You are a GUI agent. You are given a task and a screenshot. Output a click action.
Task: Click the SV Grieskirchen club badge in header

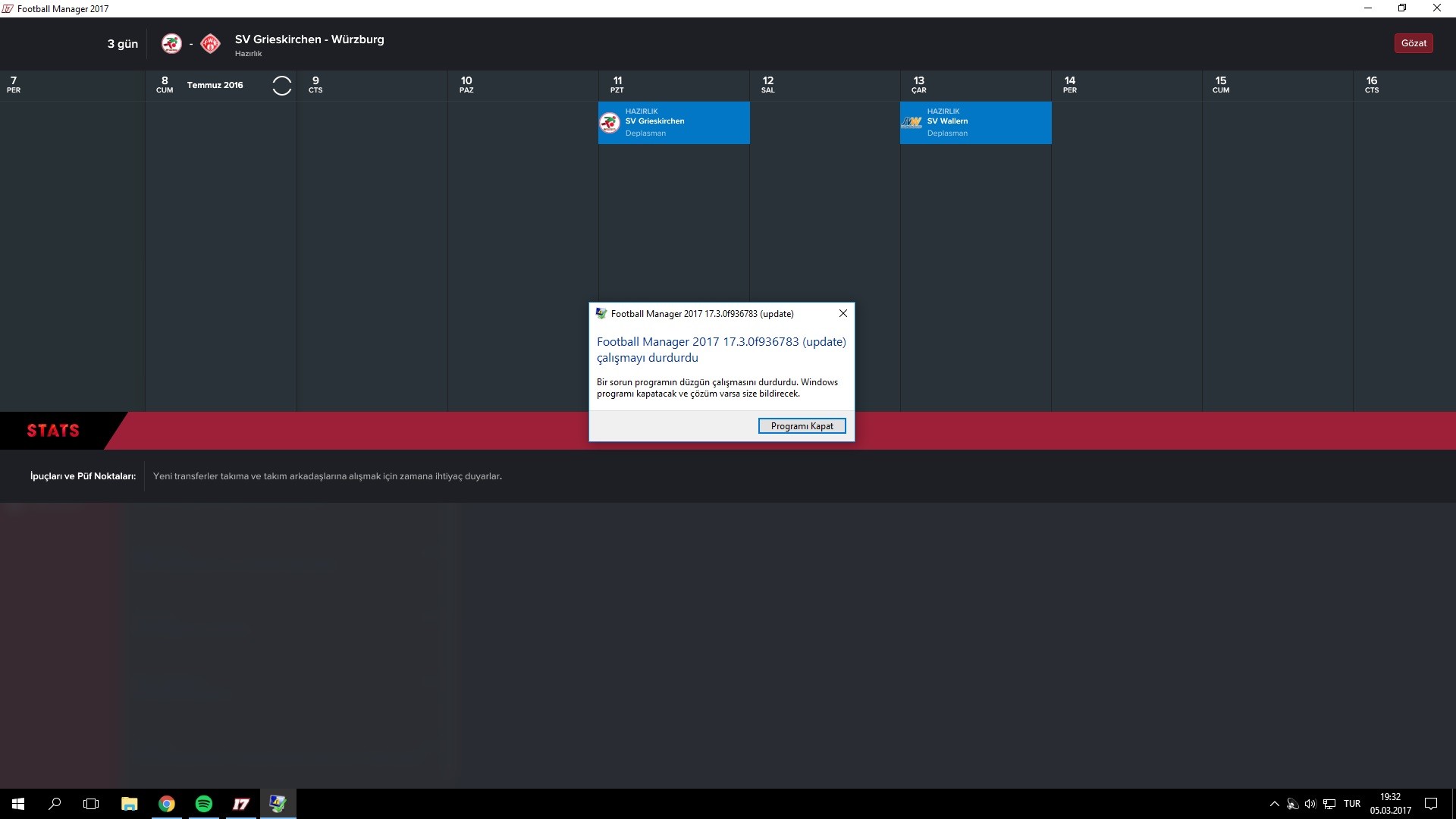click(x=171, y=43)
